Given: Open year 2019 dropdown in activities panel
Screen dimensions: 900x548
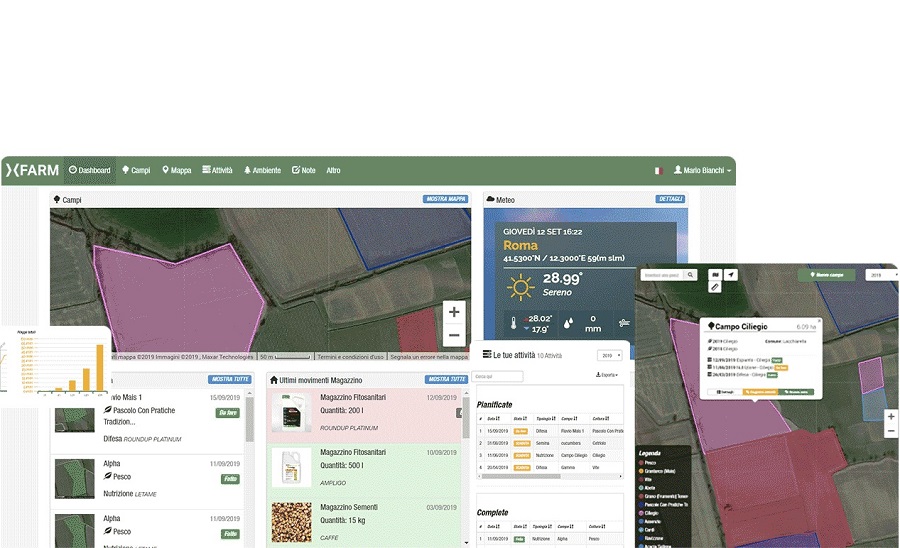Looking at the screenshot, I should point(609,355).
